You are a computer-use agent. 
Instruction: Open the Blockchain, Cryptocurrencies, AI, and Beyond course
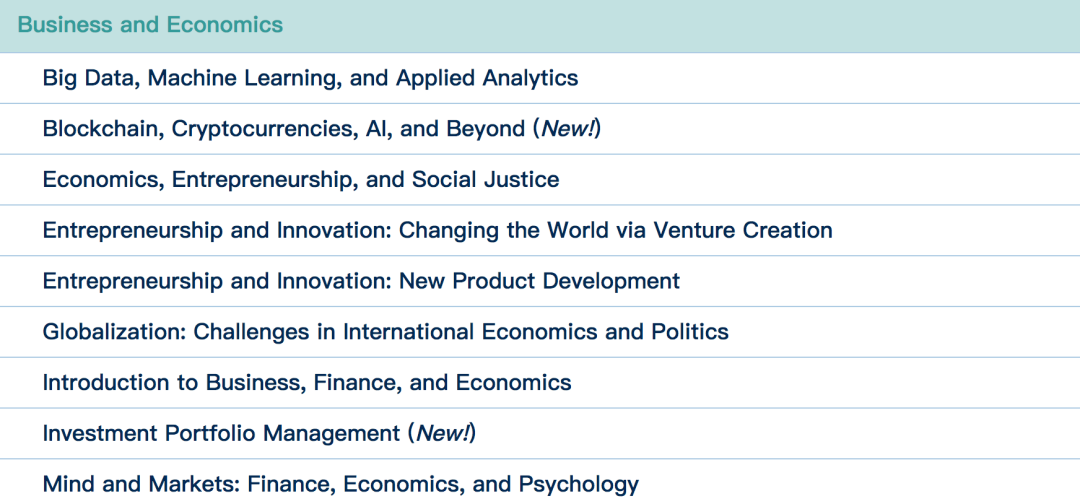[283, 129]
